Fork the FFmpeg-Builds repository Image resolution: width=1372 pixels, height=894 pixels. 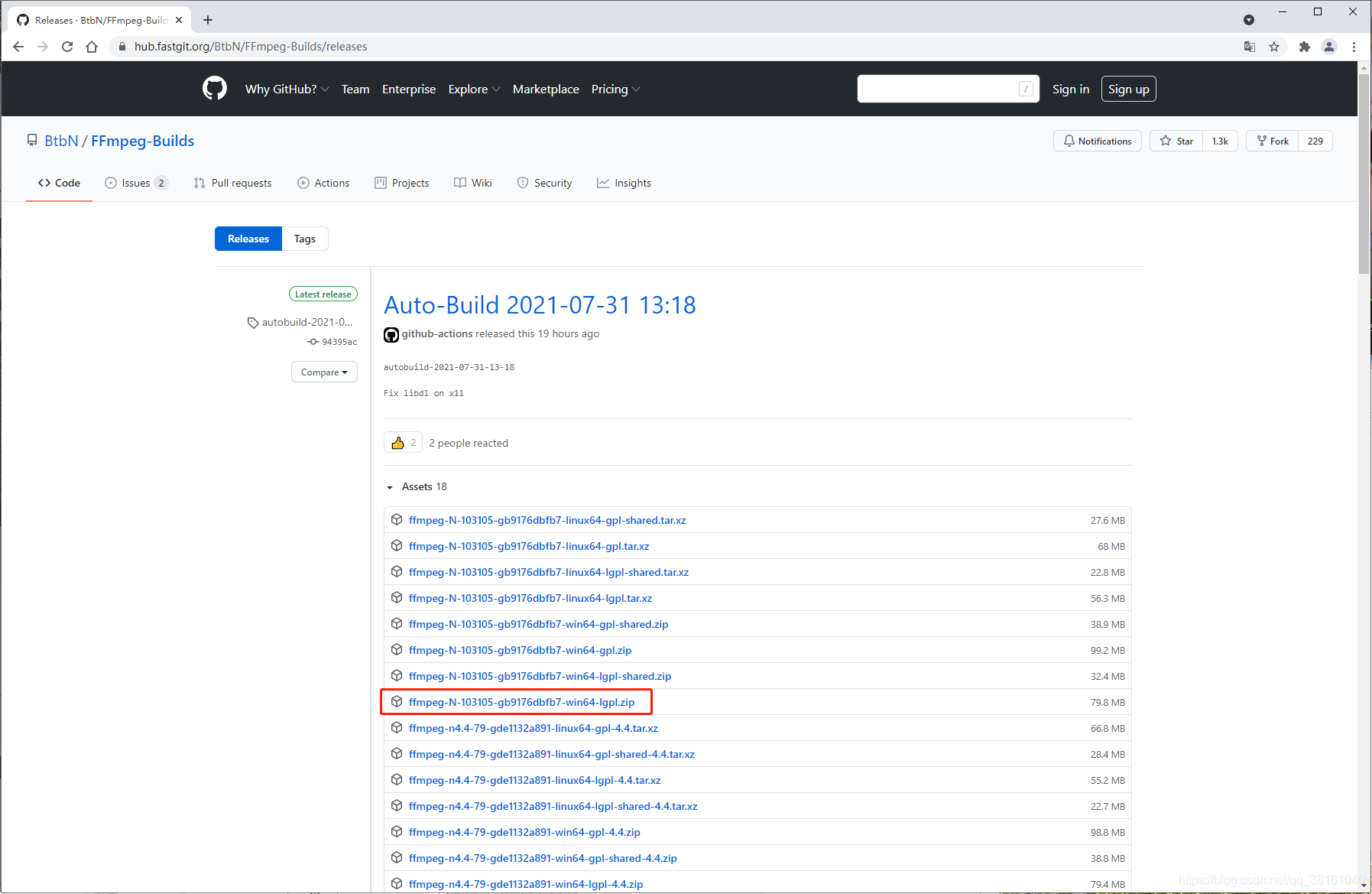[1273, 141]
